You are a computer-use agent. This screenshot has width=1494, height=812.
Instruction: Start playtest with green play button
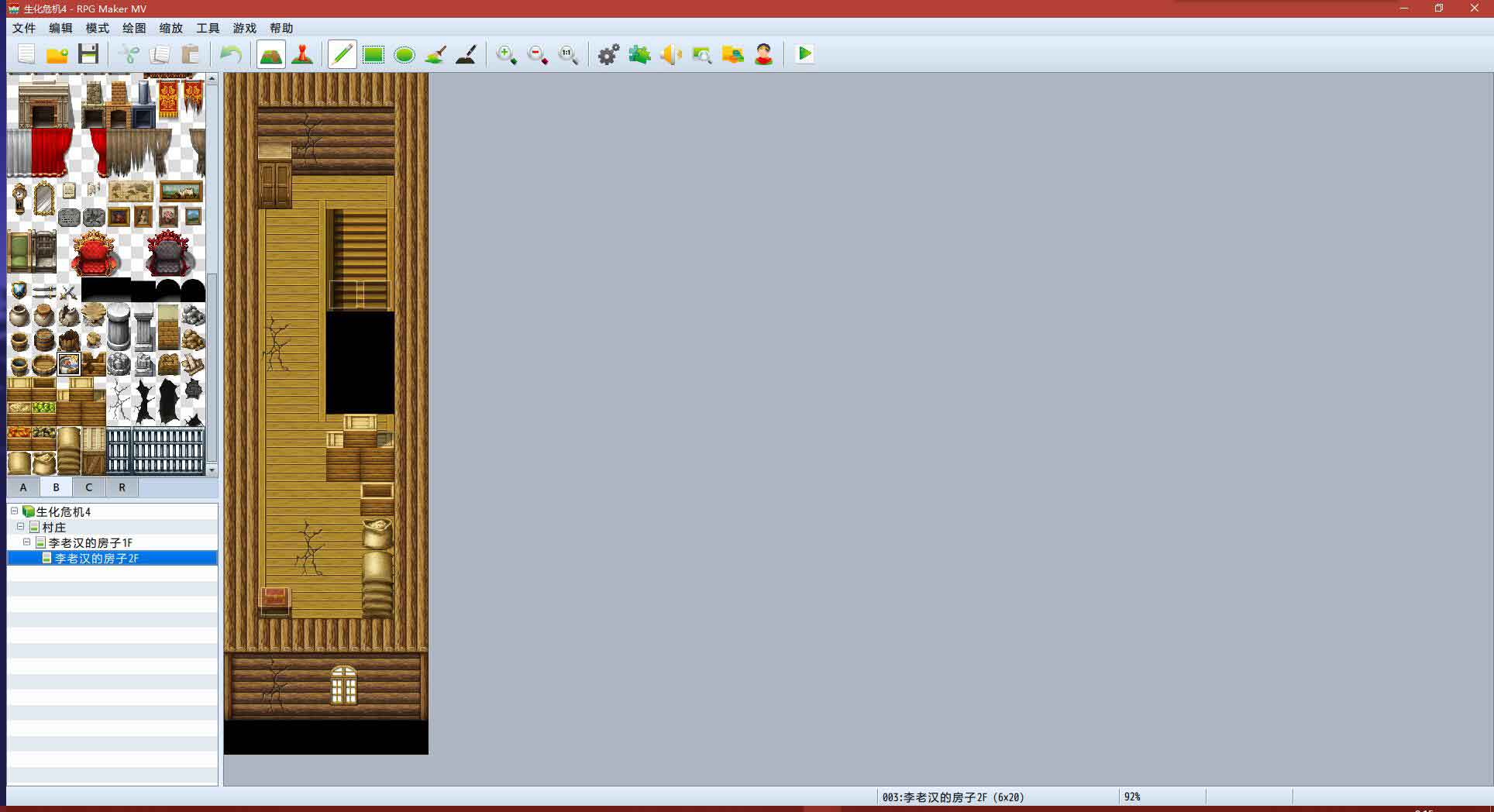(x=804, y=53)
